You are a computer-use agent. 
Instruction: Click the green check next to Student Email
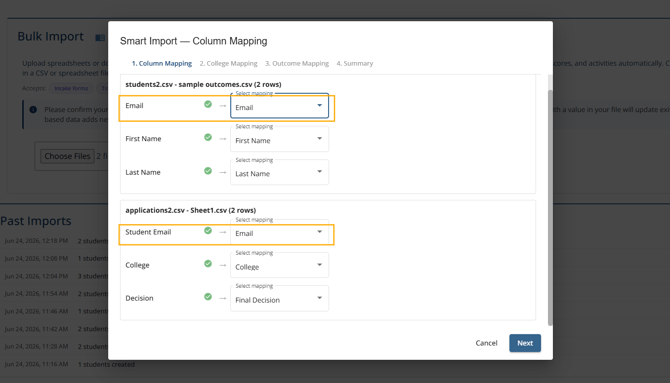click(x=208, y=231)
